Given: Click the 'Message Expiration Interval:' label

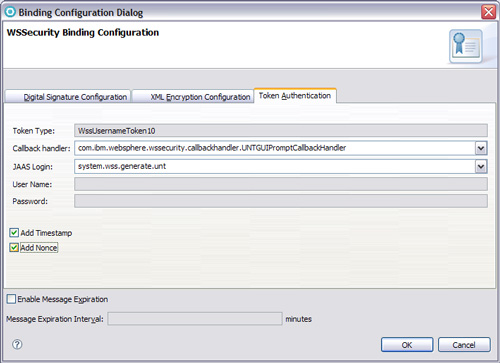Looking at the screenshot, I should [55, 319].
